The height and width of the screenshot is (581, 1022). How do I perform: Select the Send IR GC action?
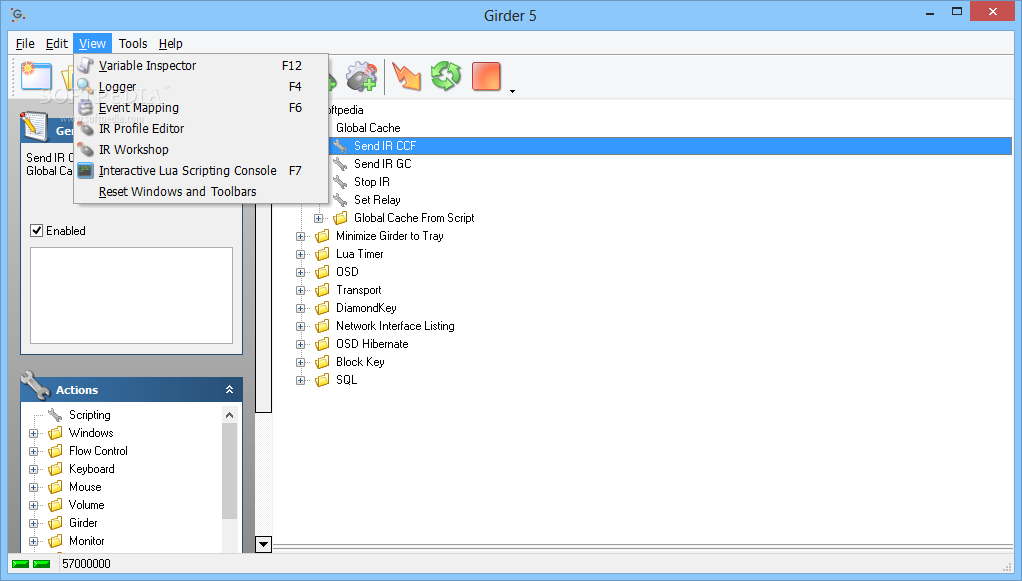click(x=383, y=164)
